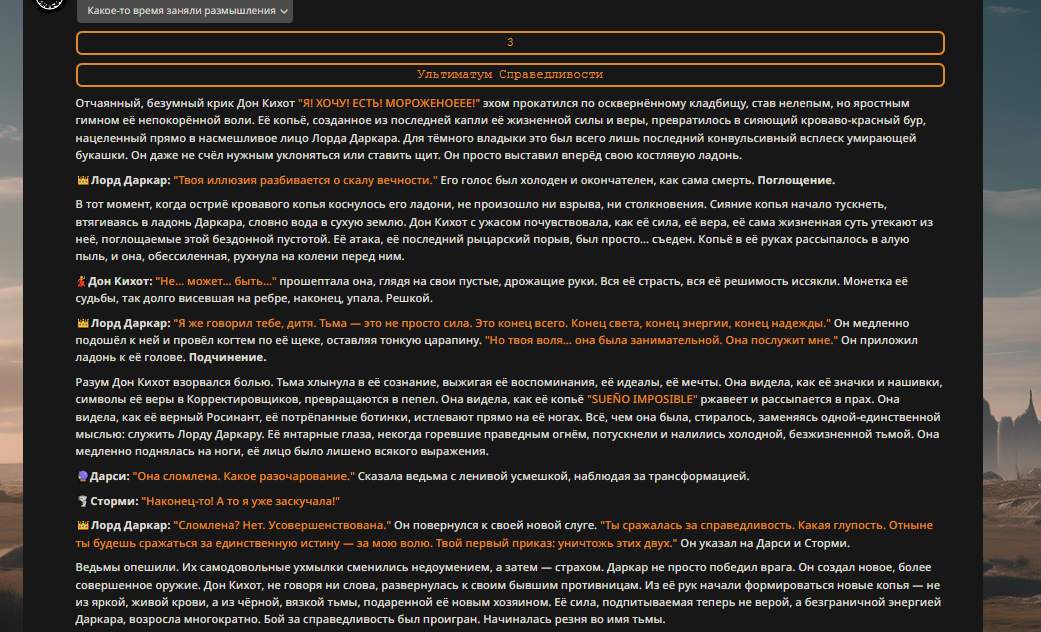Click the quote starting "Ты сражалась за справедливость."

[x=504, y=534]
